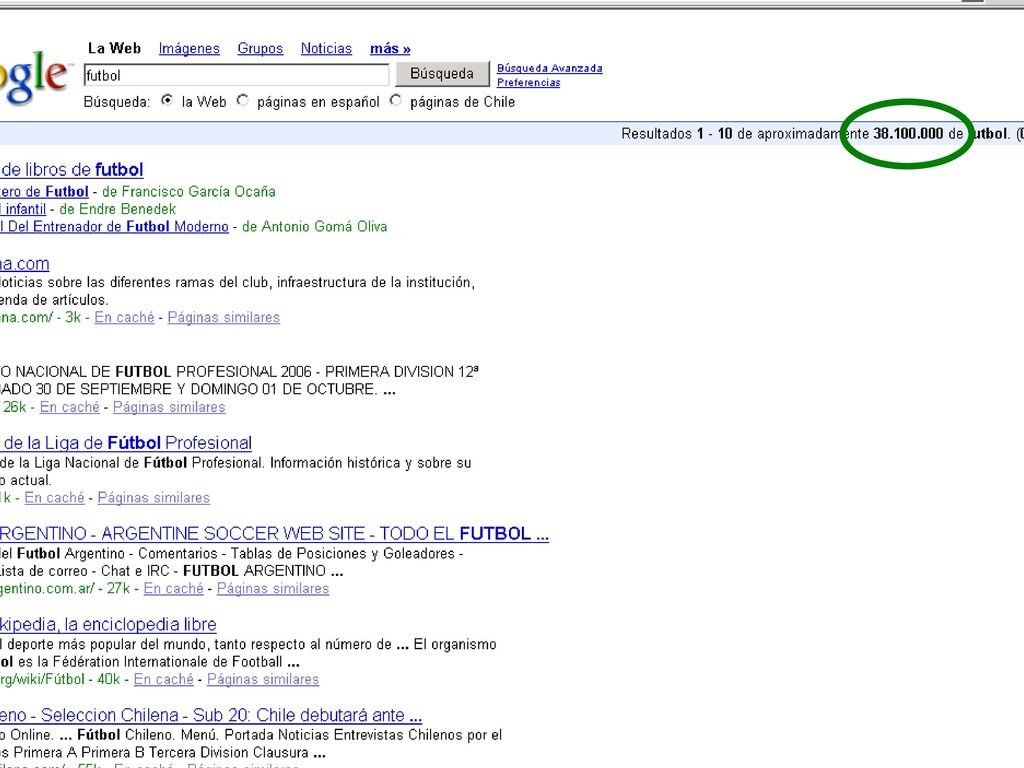
Task: Open the 'infantil' book link
Action: coord(23,209)
